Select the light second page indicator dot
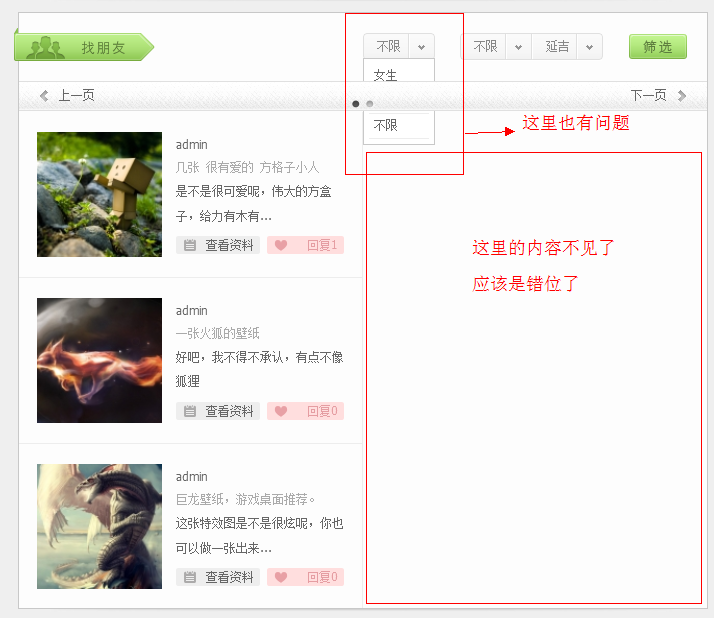Image resolution: width=714 pixels, height=618 pixels. pyautogui.click(x=370, y=104)
